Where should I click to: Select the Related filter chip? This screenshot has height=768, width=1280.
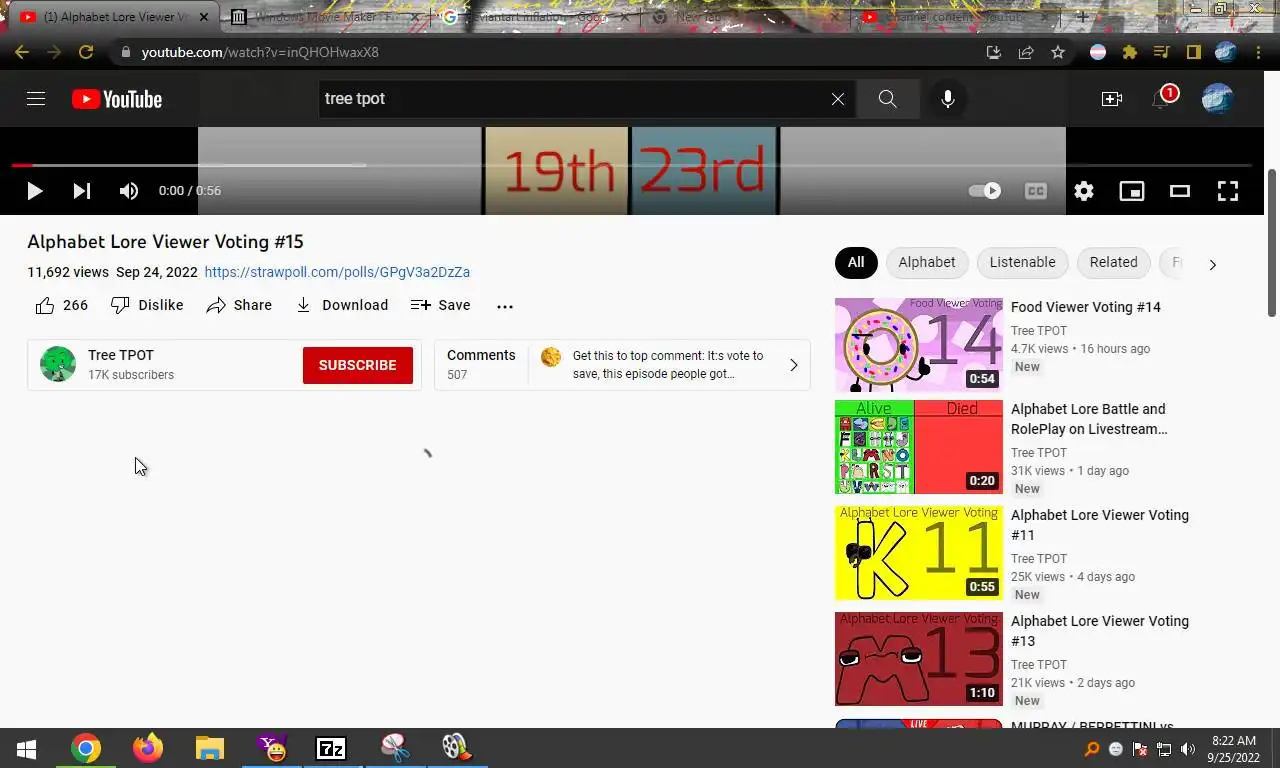tap(1113, 262)
